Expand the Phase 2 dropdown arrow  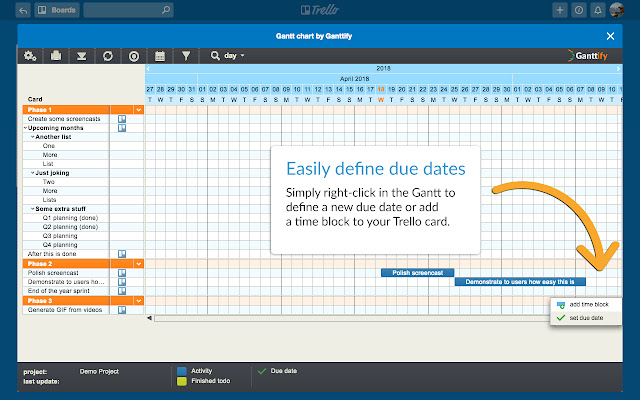pos(139,264)
